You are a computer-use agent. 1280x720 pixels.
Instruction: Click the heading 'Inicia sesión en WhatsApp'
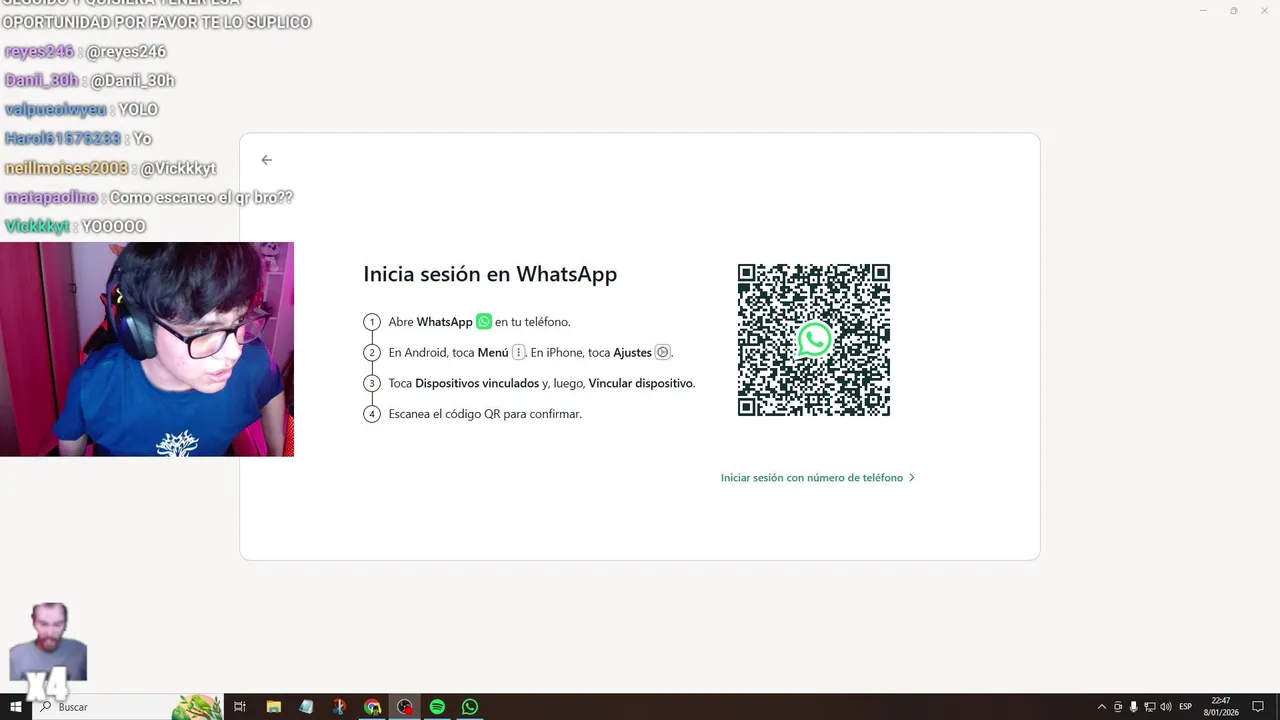pos(490,274)
